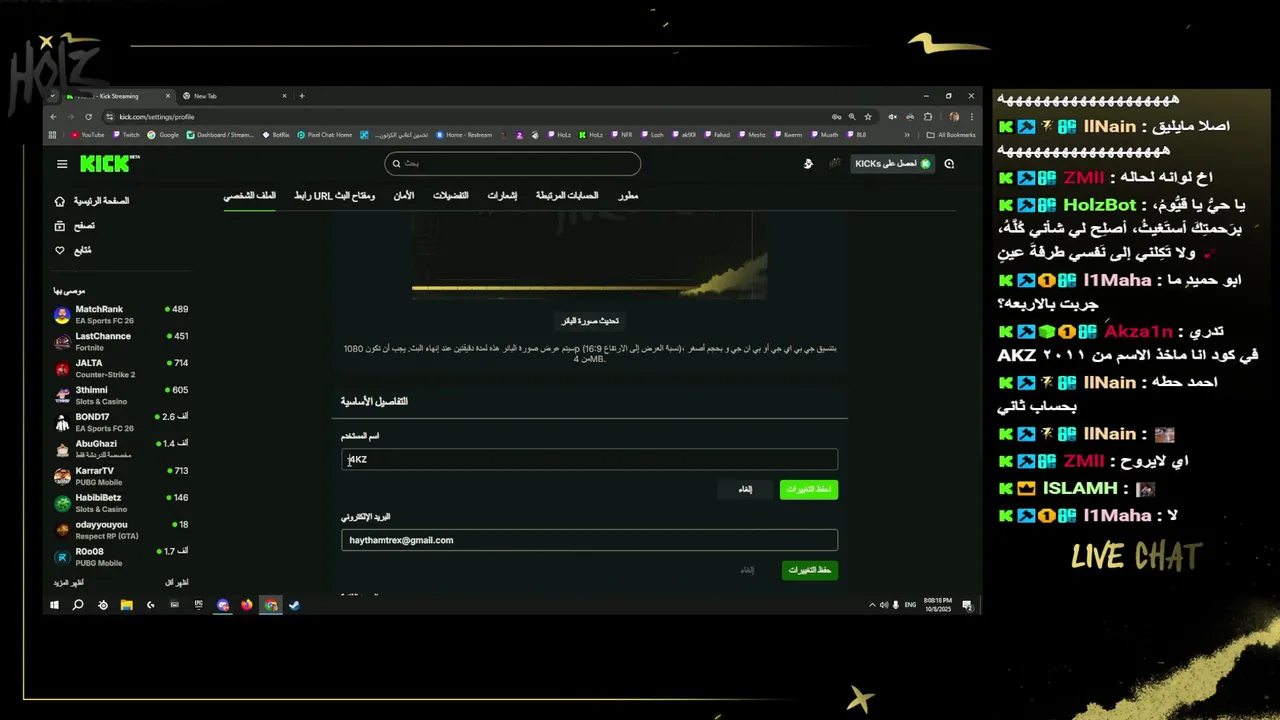This screenshot has height=720, width=1280.
Task: Open the odayyouyou channel in sidebar
Action: 121,530
